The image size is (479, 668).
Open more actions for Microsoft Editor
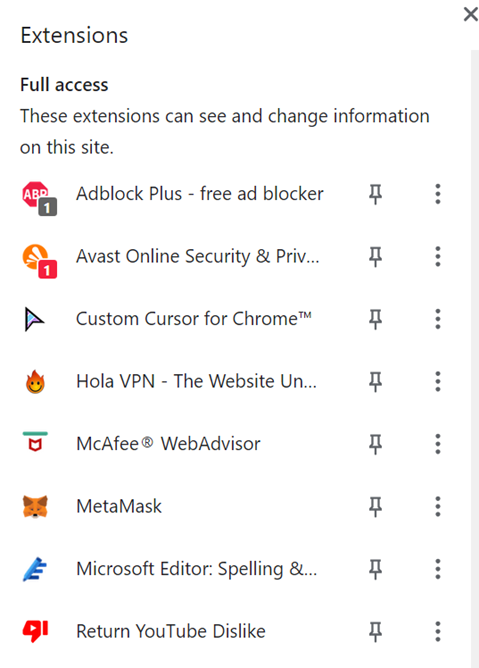pos(438,569)
